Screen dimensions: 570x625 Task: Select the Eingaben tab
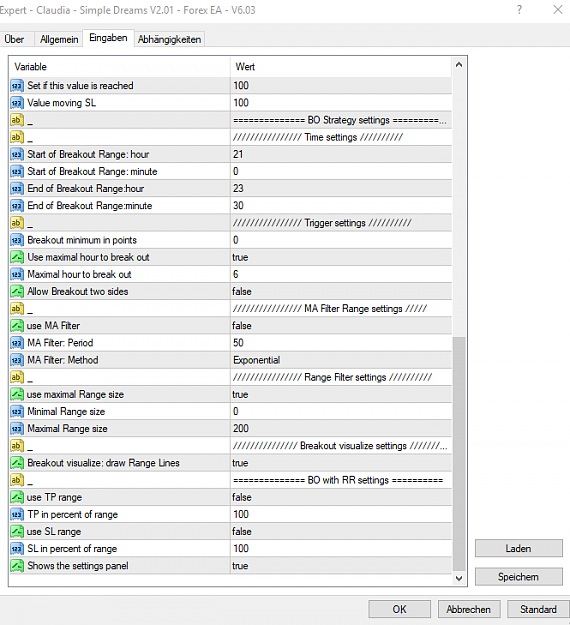[108, 38]
